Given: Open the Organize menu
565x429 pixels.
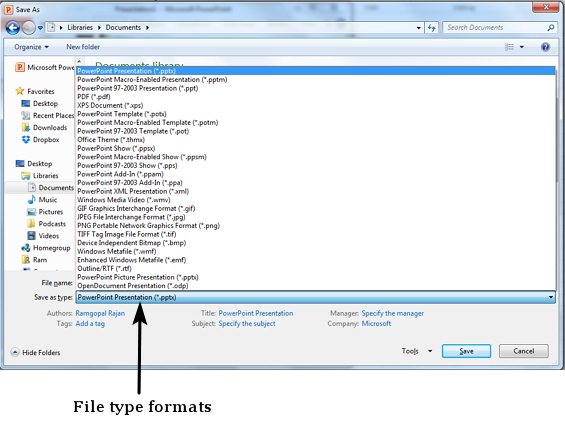Looking at the screenshot, I should [31, 47].
